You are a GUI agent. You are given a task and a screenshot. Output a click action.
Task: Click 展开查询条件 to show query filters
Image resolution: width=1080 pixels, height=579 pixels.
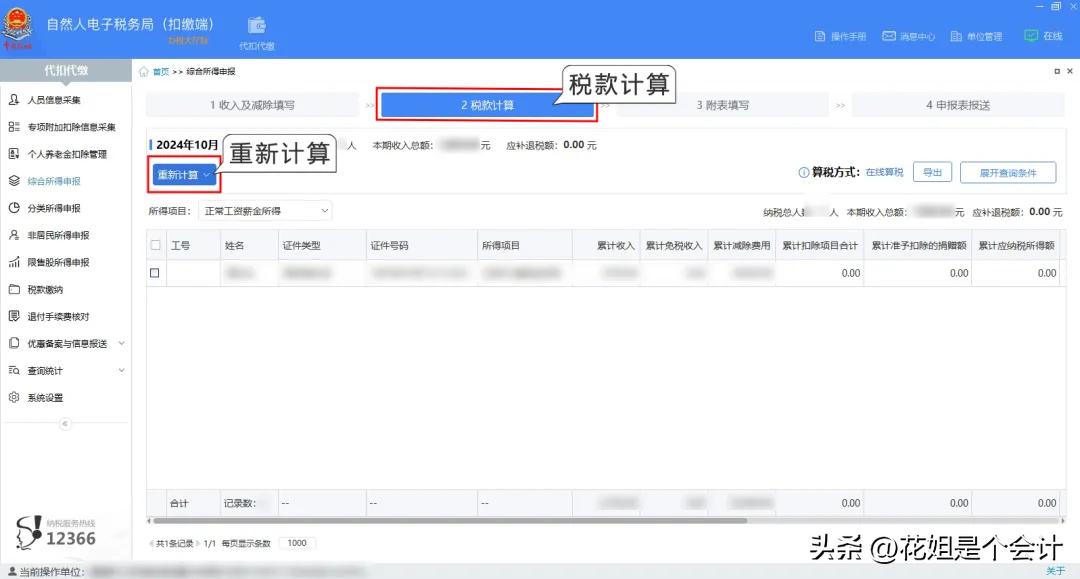1009,171
